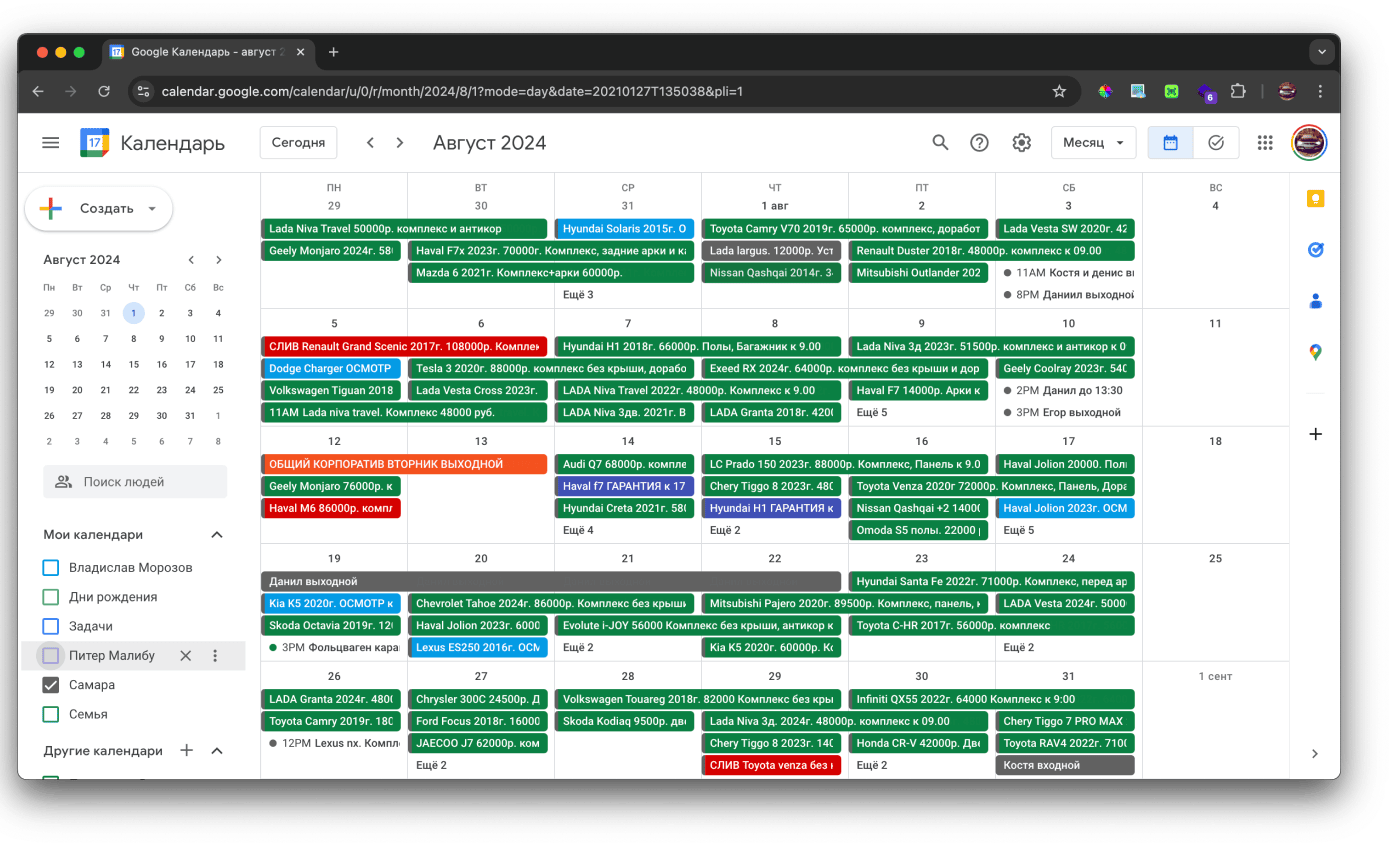Uncheck the Самара calendar

[x=51, y=685]
